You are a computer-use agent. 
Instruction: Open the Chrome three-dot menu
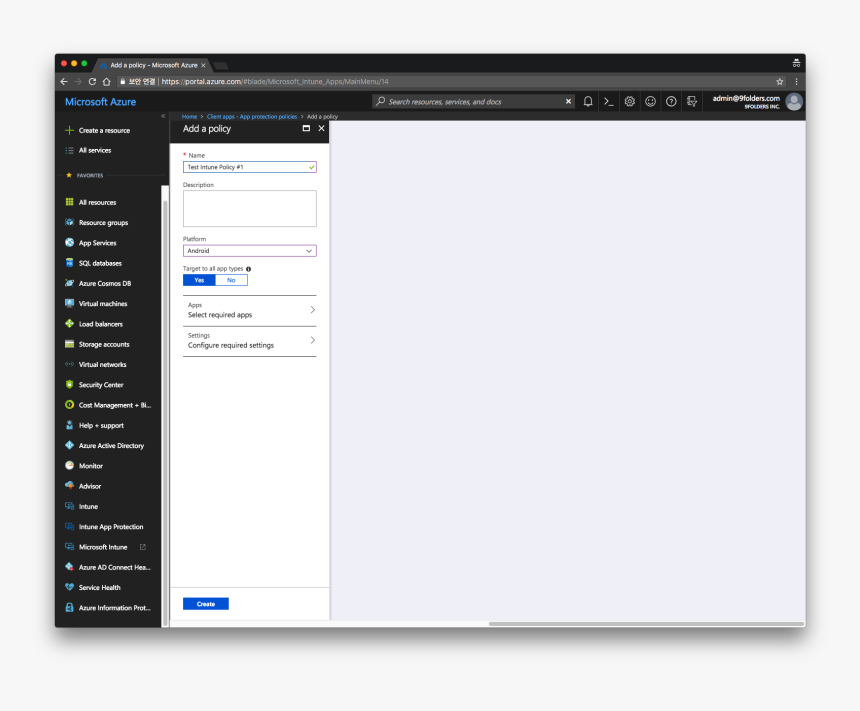[x=795, y=81]
